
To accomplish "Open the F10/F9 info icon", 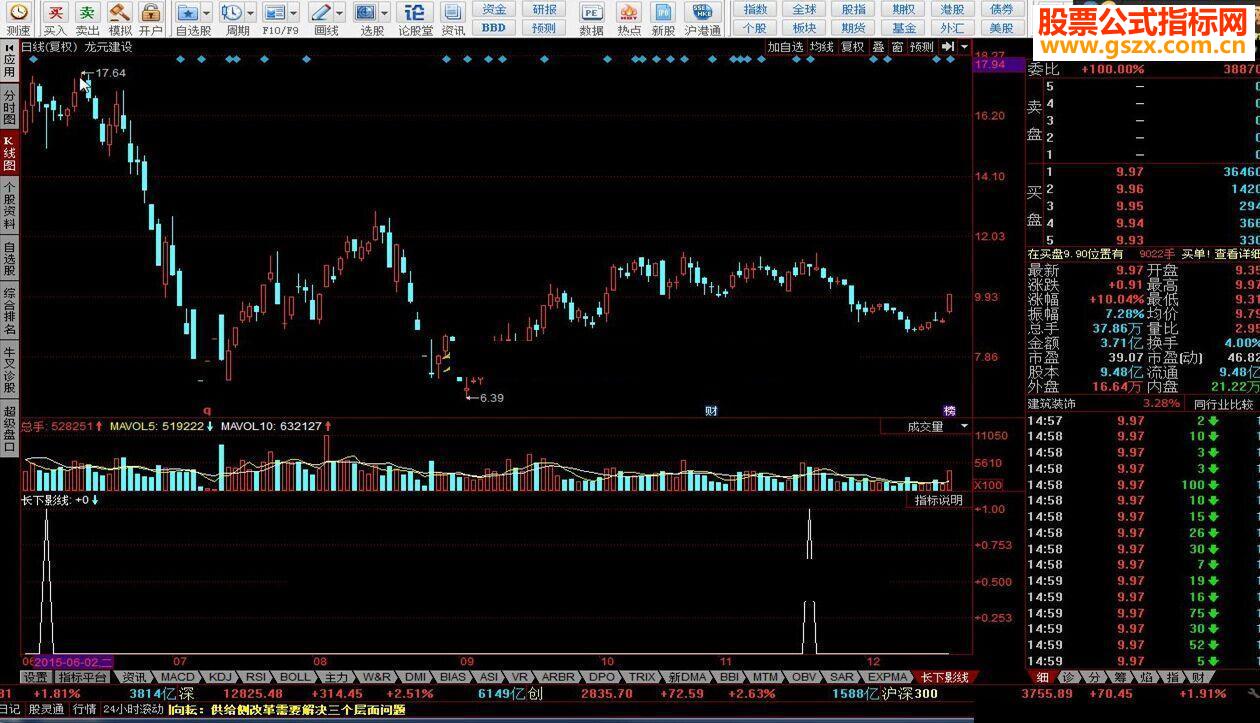I will click(274, 13).
